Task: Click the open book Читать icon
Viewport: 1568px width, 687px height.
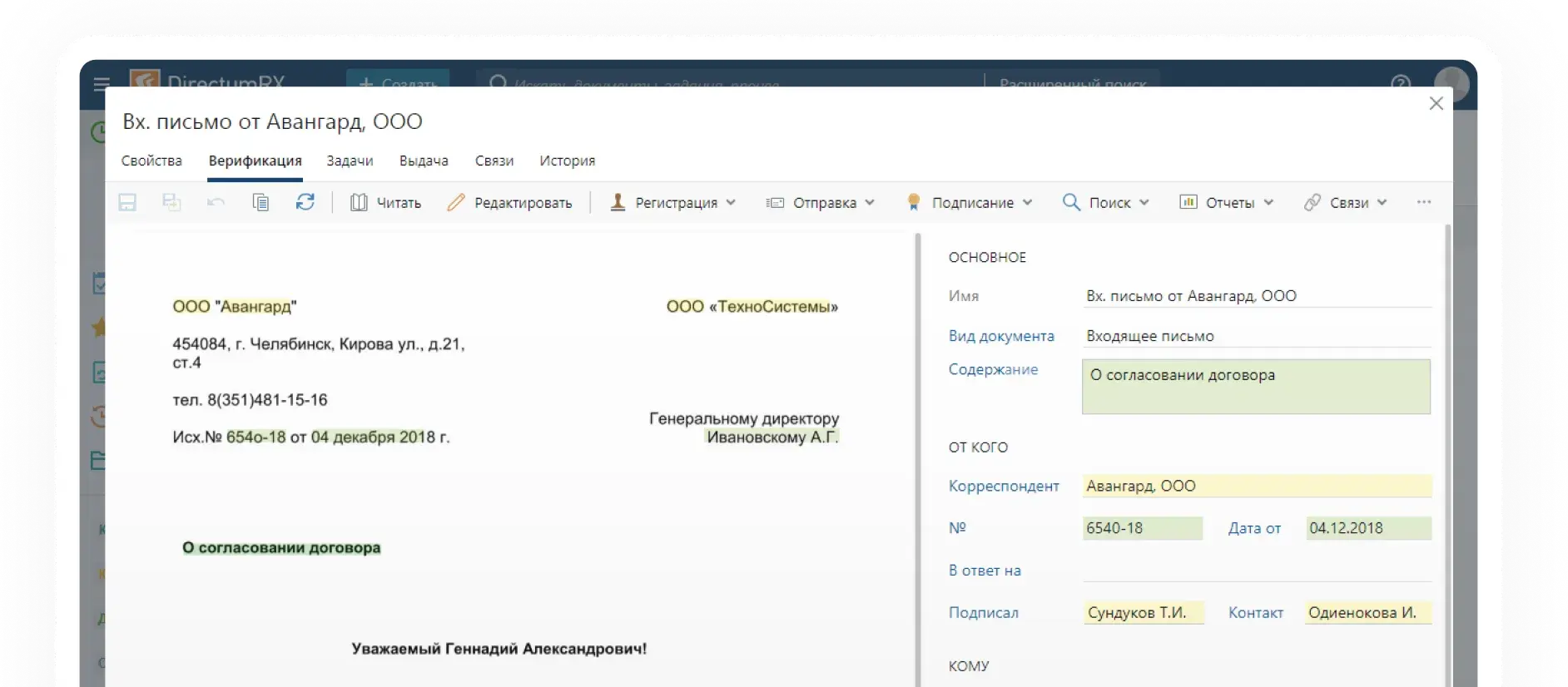Action: tap(359, 202)
